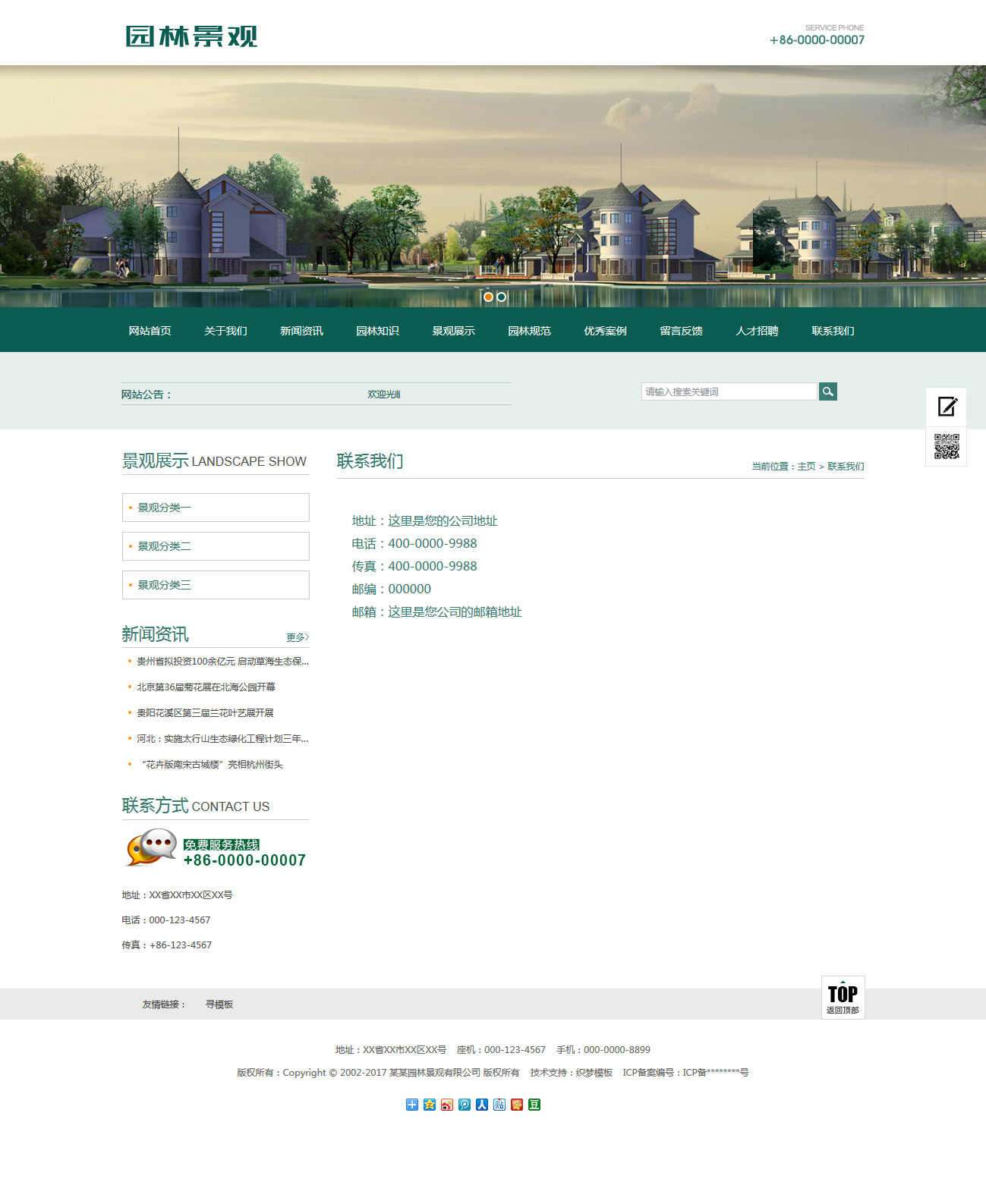Share to Douban green icon

tap(534, 1105)
